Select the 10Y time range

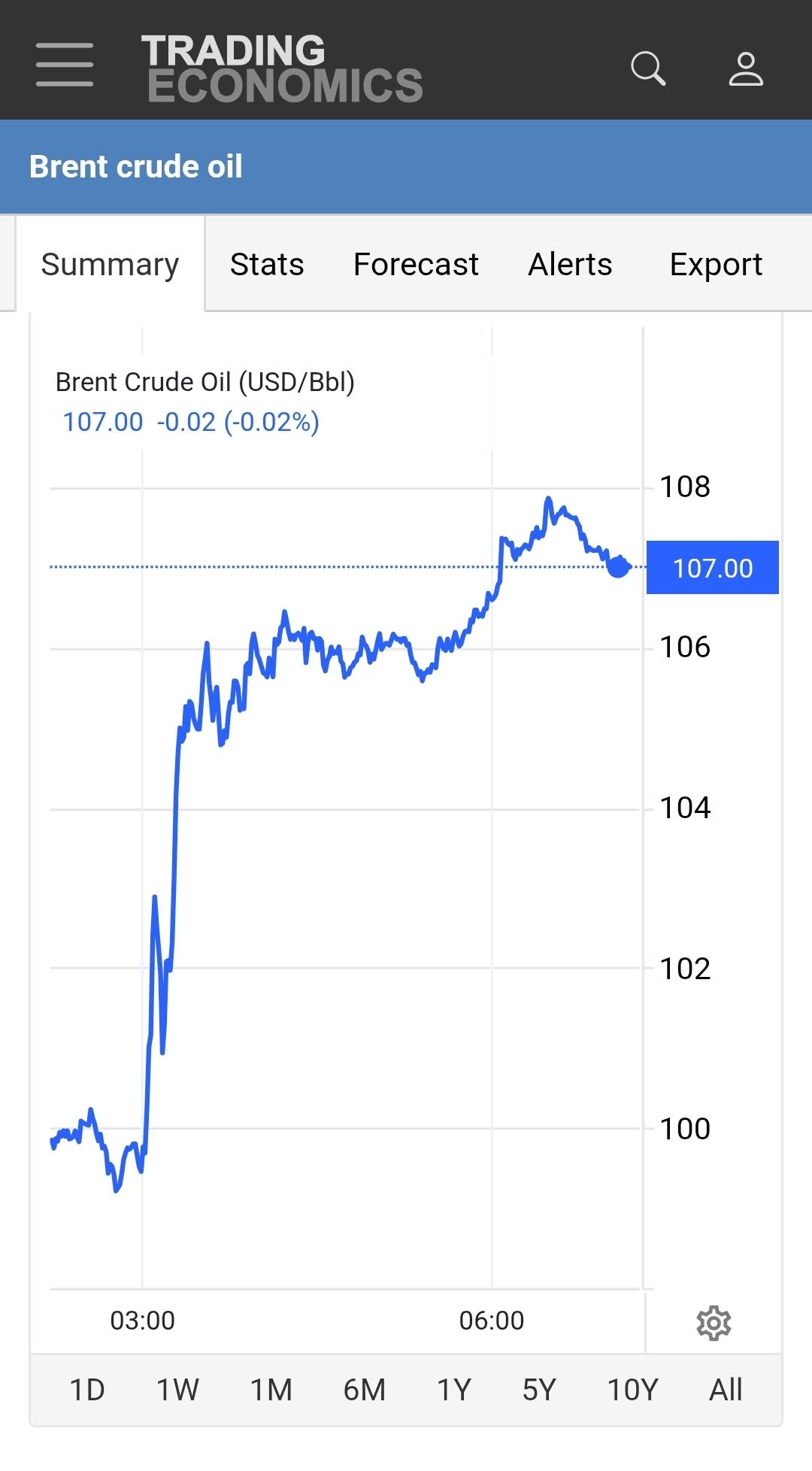click(632, 1390)
